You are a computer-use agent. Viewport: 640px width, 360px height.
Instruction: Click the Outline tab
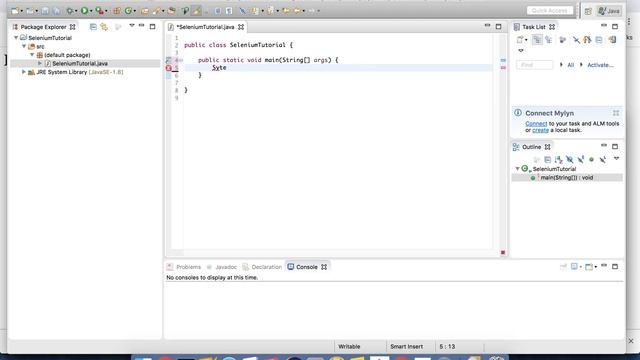[531, 147]
